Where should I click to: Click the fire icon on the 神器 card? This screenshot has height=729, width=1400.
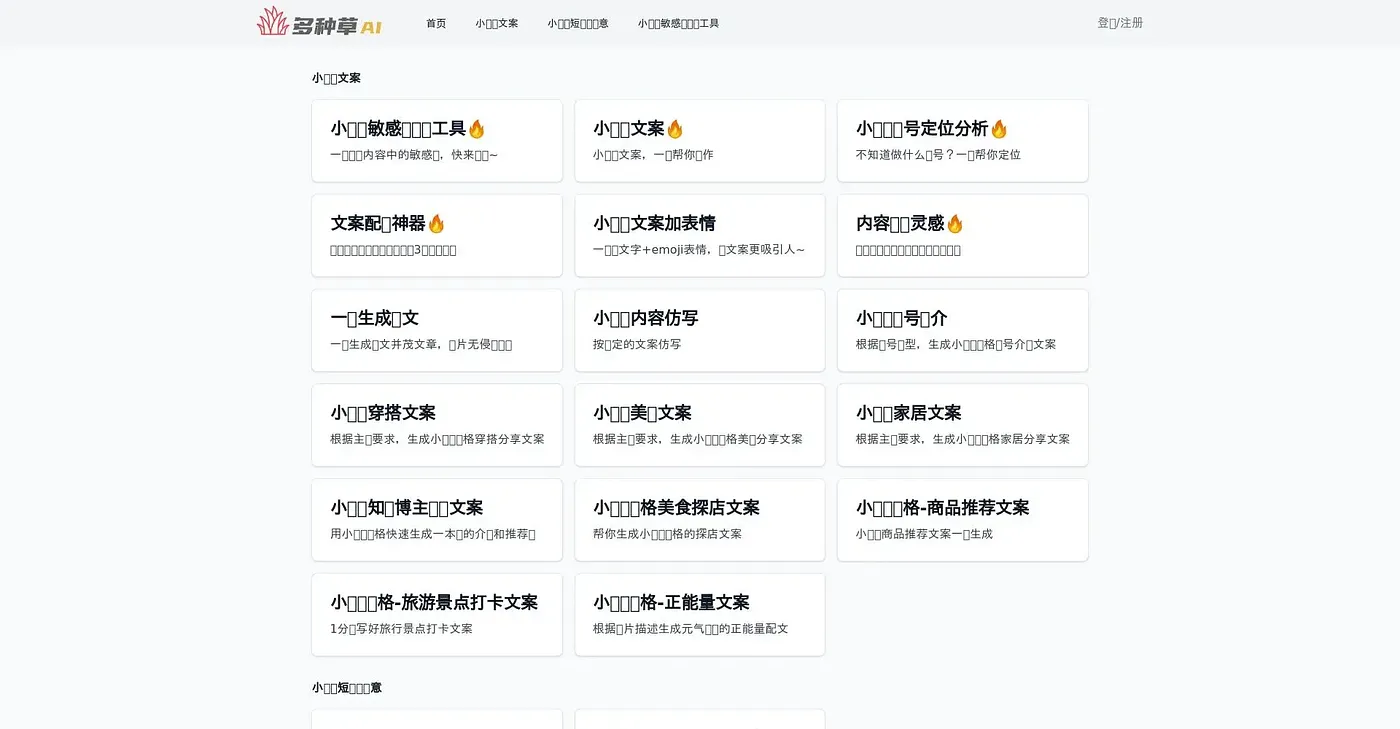(436, 224)
